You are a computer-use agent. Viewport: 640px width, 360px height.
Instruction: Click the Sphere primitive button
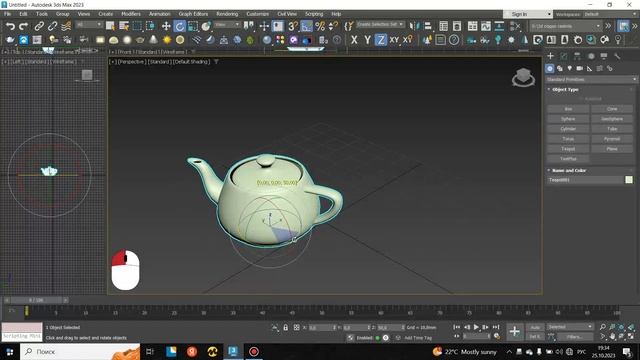(568, 119)
